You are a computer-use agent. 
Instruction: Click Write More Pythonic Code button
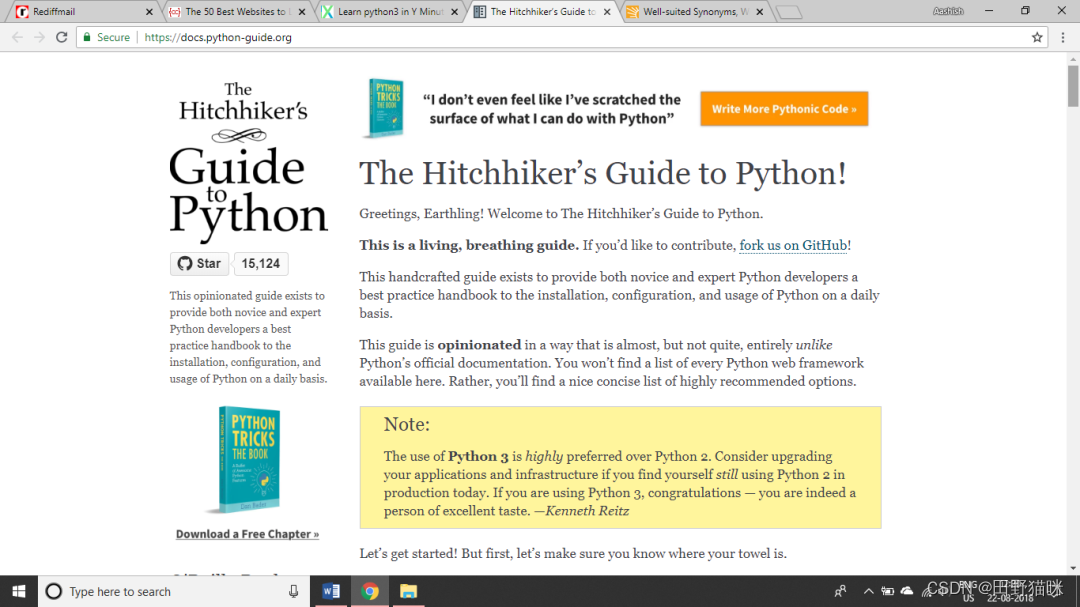(784, 109)
